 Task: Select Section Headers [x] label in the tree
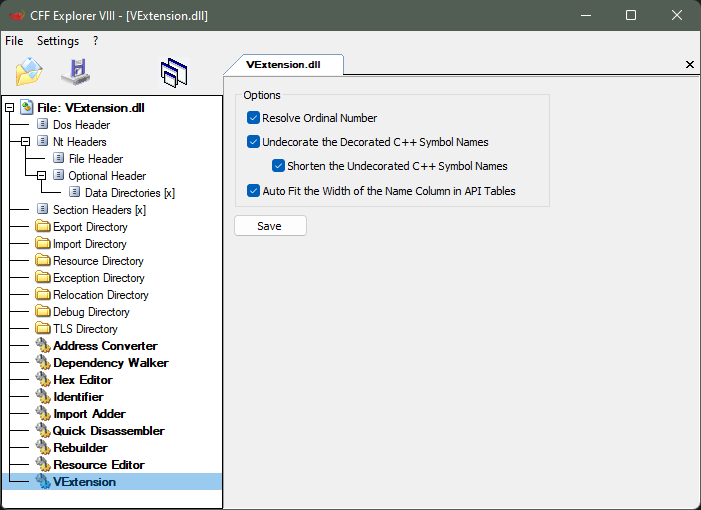pyautogui.click(x=99, y=210)
